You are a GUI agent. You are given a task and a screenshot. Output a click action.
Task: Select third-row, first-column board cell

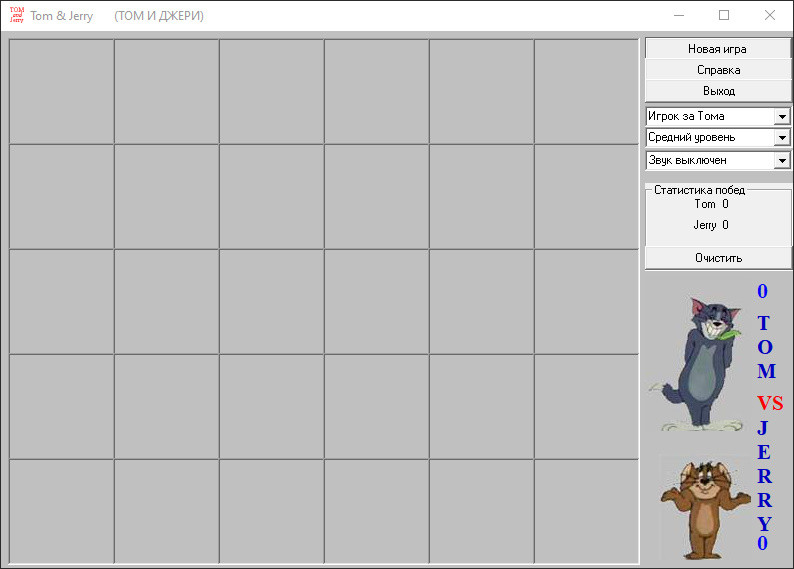[61, 302]
